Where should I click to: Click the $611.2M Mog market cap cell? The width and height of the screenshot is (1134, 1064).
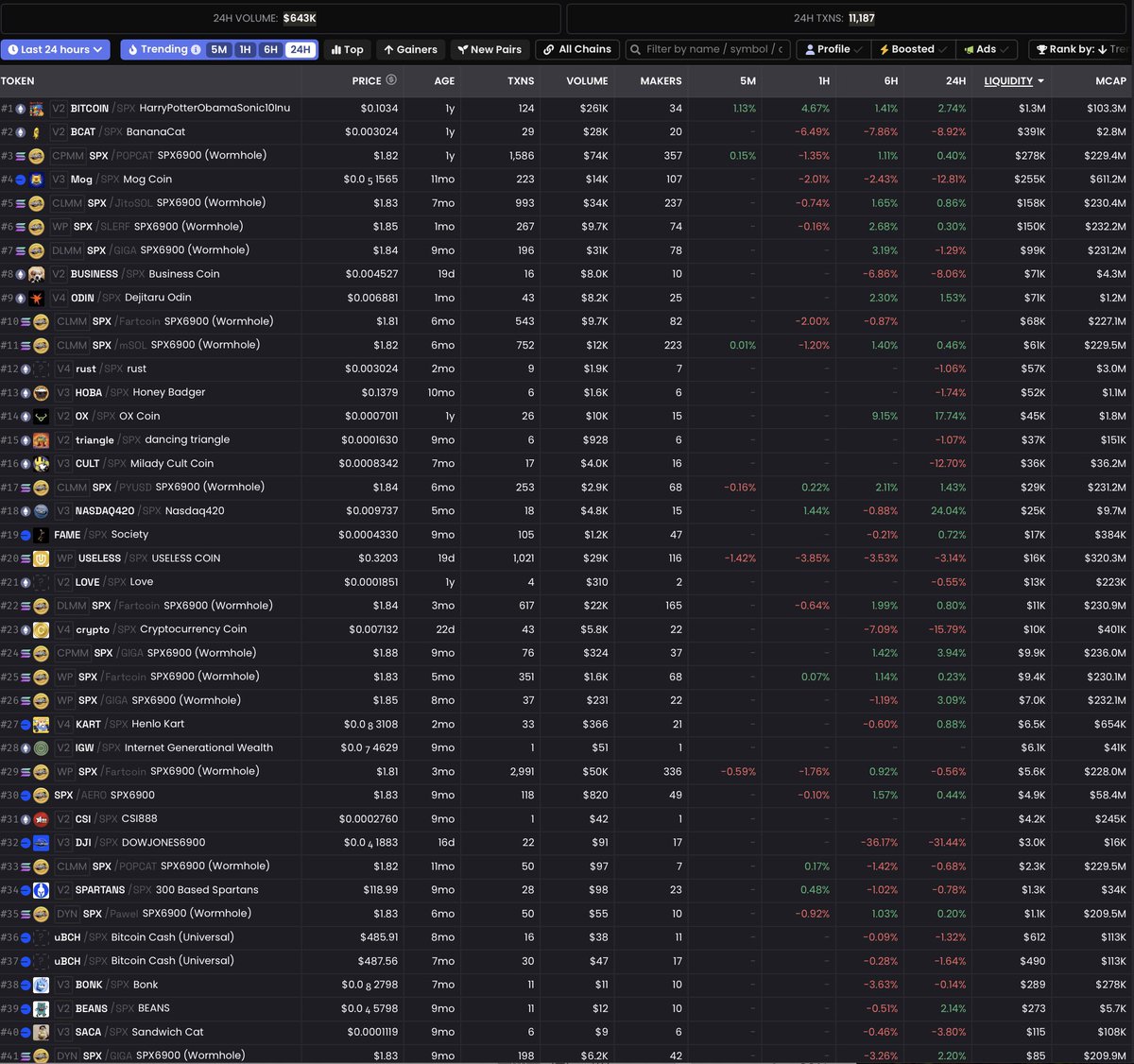[1108, 180]
